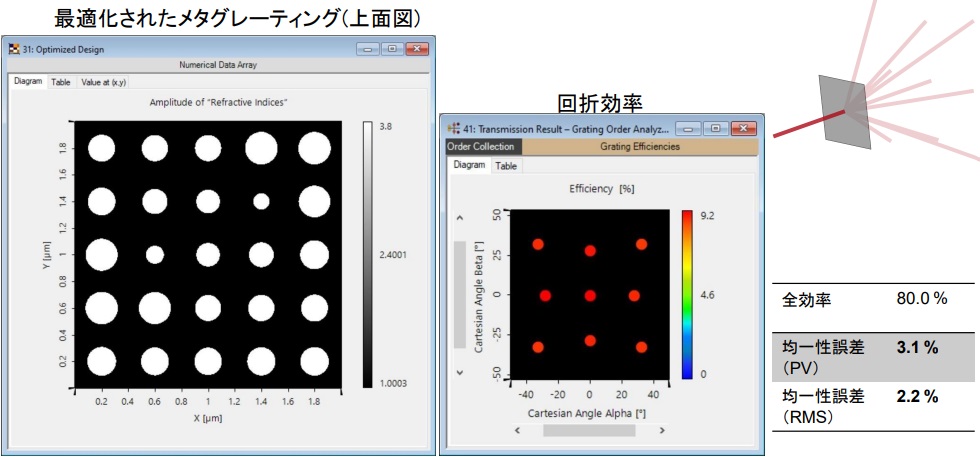Click the Transmission Result window title icon
This screenshot has height=457, width=980.
pos(455,128)
